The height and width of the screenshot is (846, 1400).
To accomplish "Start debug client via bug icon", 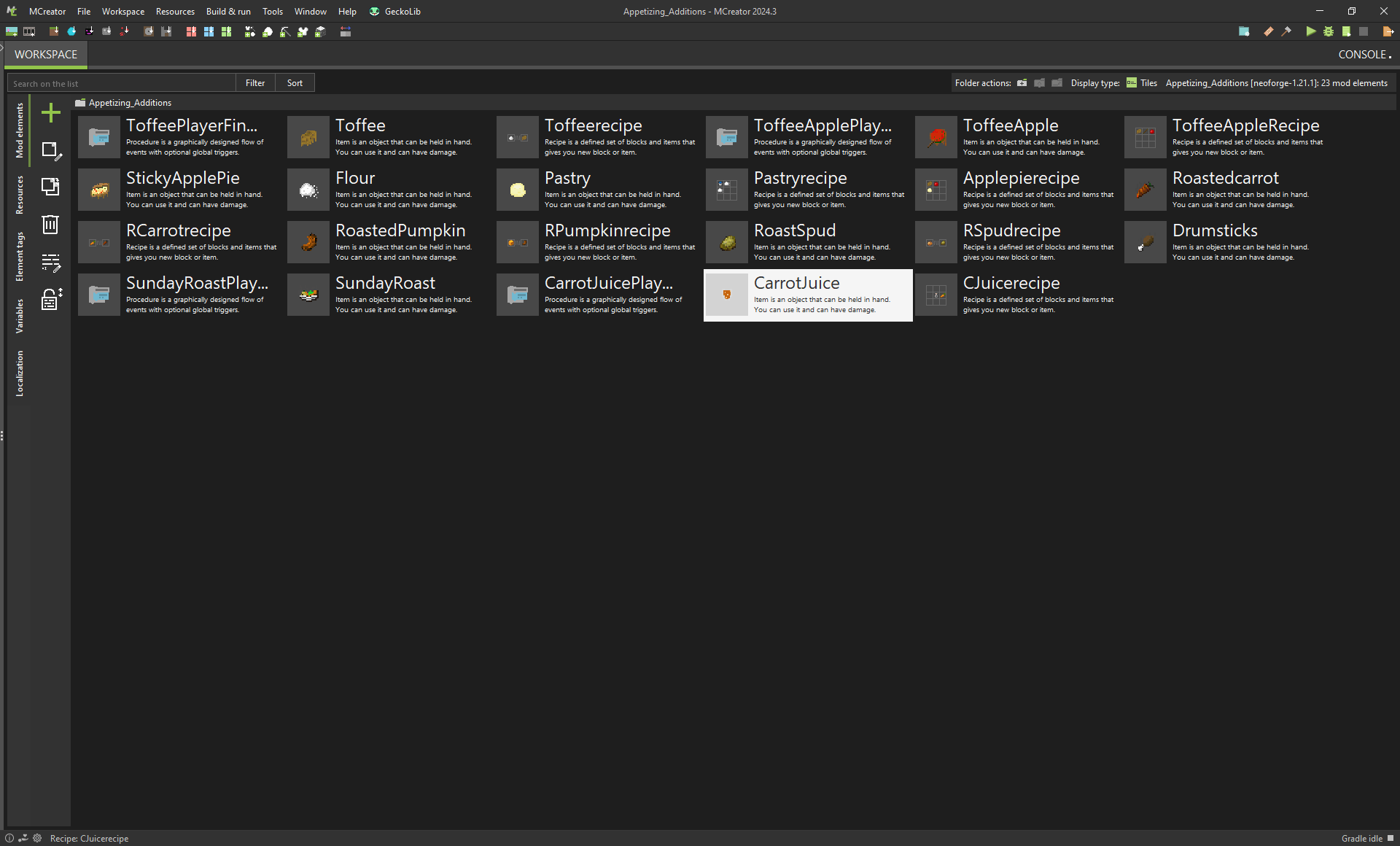I will tap(1329, 31).
